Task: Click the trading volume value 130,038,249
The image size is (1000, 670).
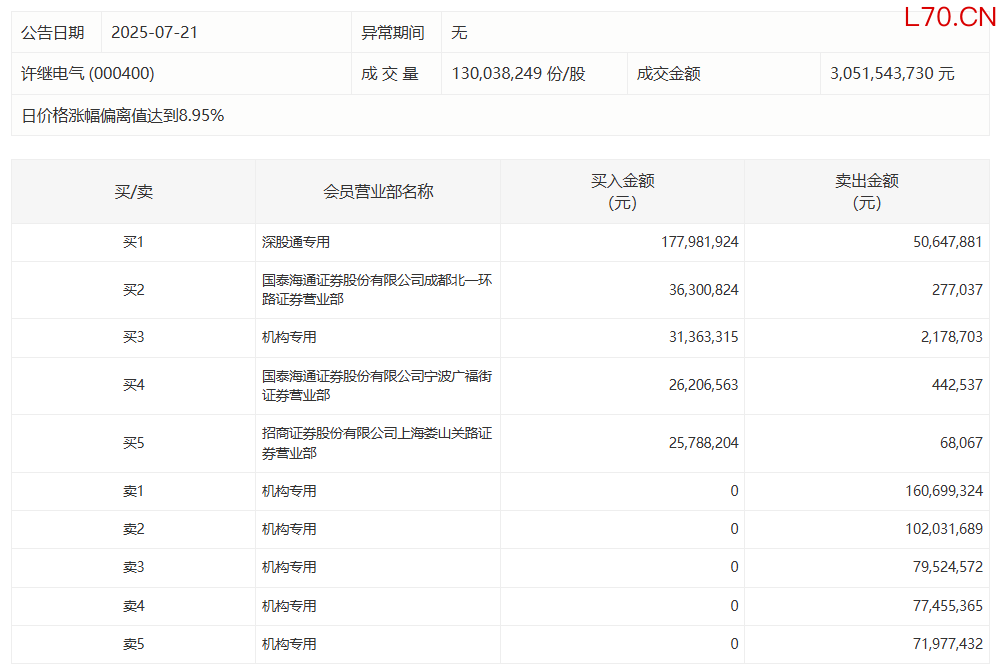Action: pyautogui.click(x=518, y=74)
